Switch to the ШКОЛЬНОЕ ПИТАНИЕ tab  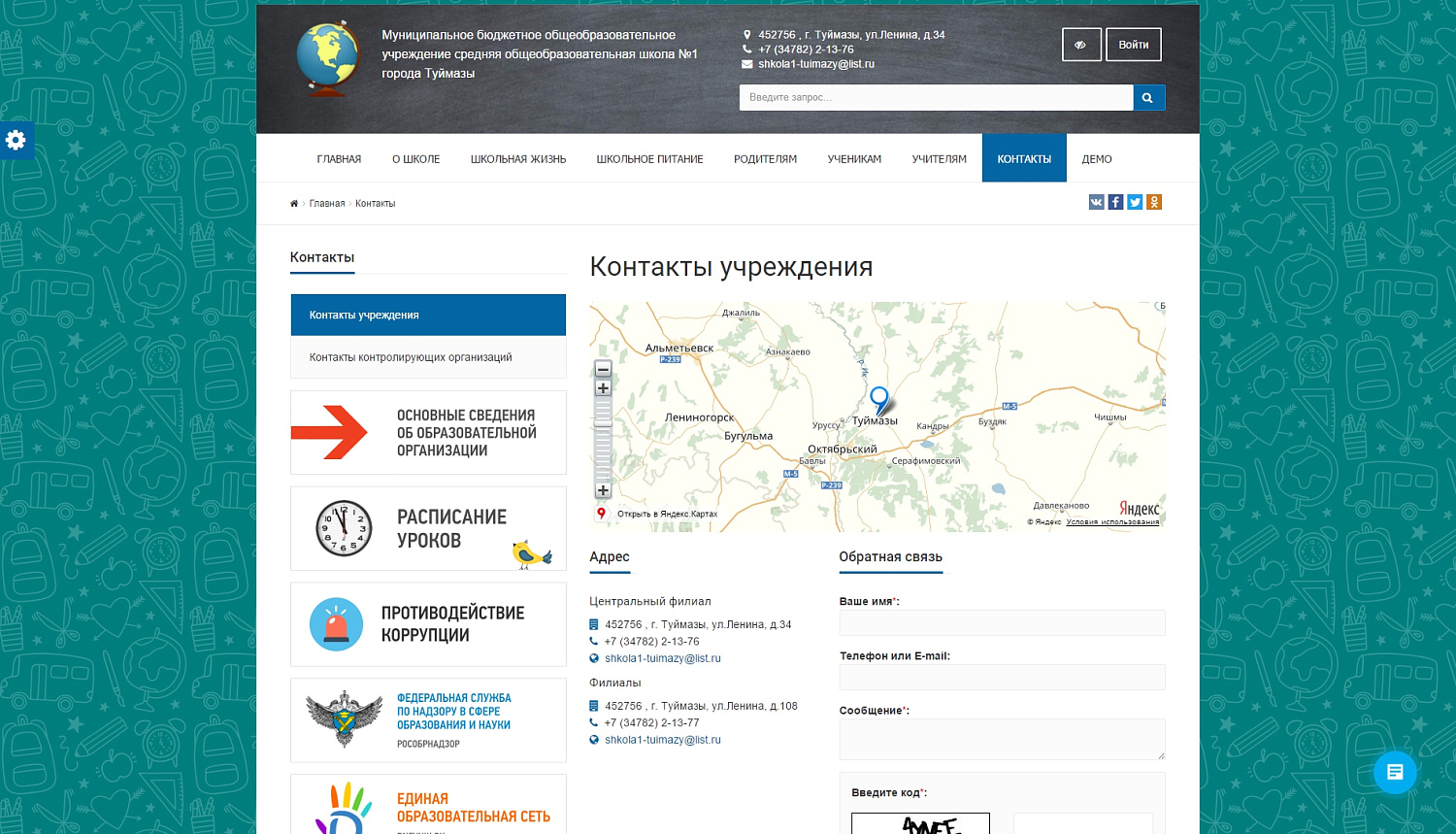tap(649, 158)
